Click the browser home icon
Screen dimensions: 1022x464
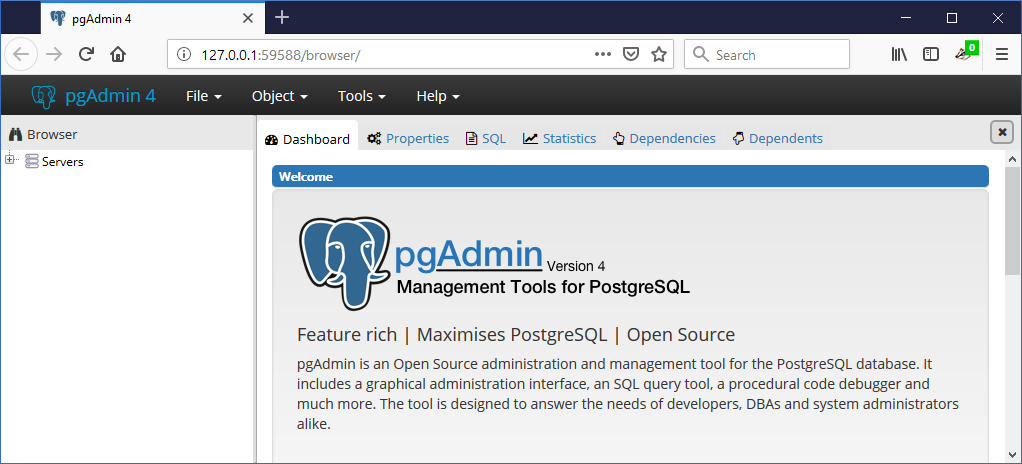pyautogui.click(x=118, y=54)
